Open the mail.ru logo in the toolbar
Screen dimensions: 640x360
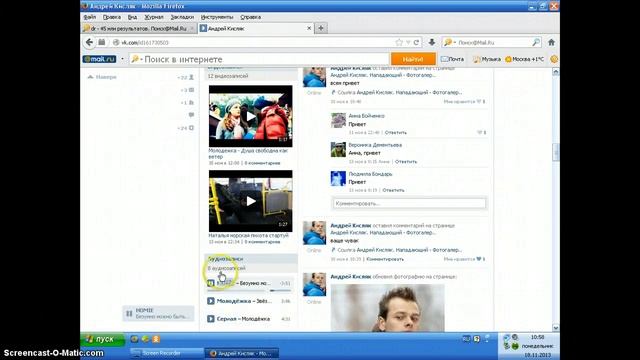[x=99, y=59]
